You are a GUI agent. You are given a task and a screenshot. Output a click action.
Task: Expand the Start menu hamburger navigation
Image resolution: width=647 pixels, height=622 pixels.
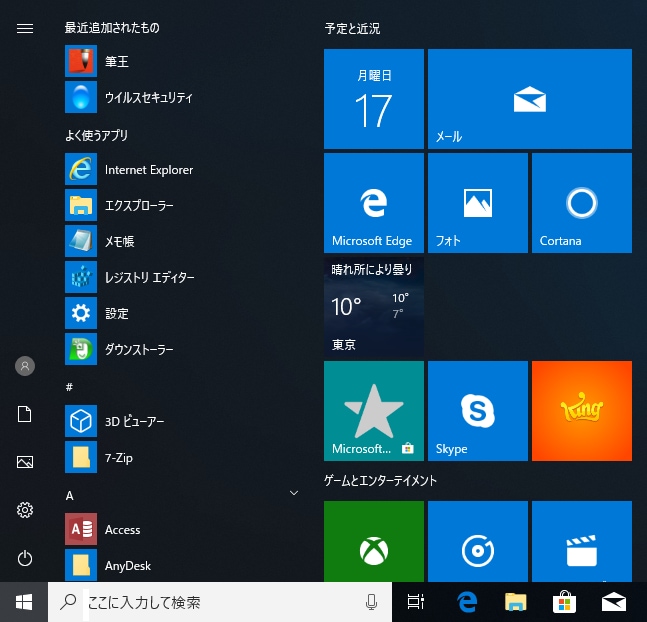(x=25, y=28)
